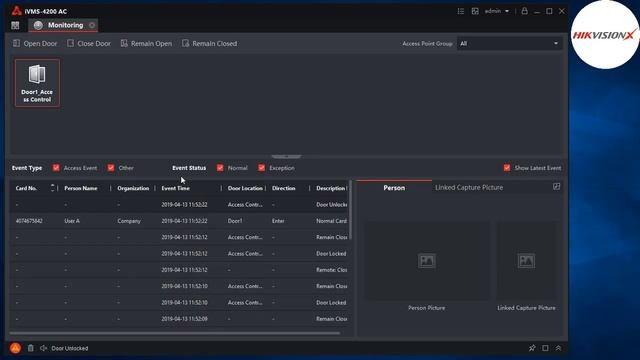Viewport: 640px width, 360px height.
Task: Clear alarms with the trash icon
Action: click(x=31, y=348)
